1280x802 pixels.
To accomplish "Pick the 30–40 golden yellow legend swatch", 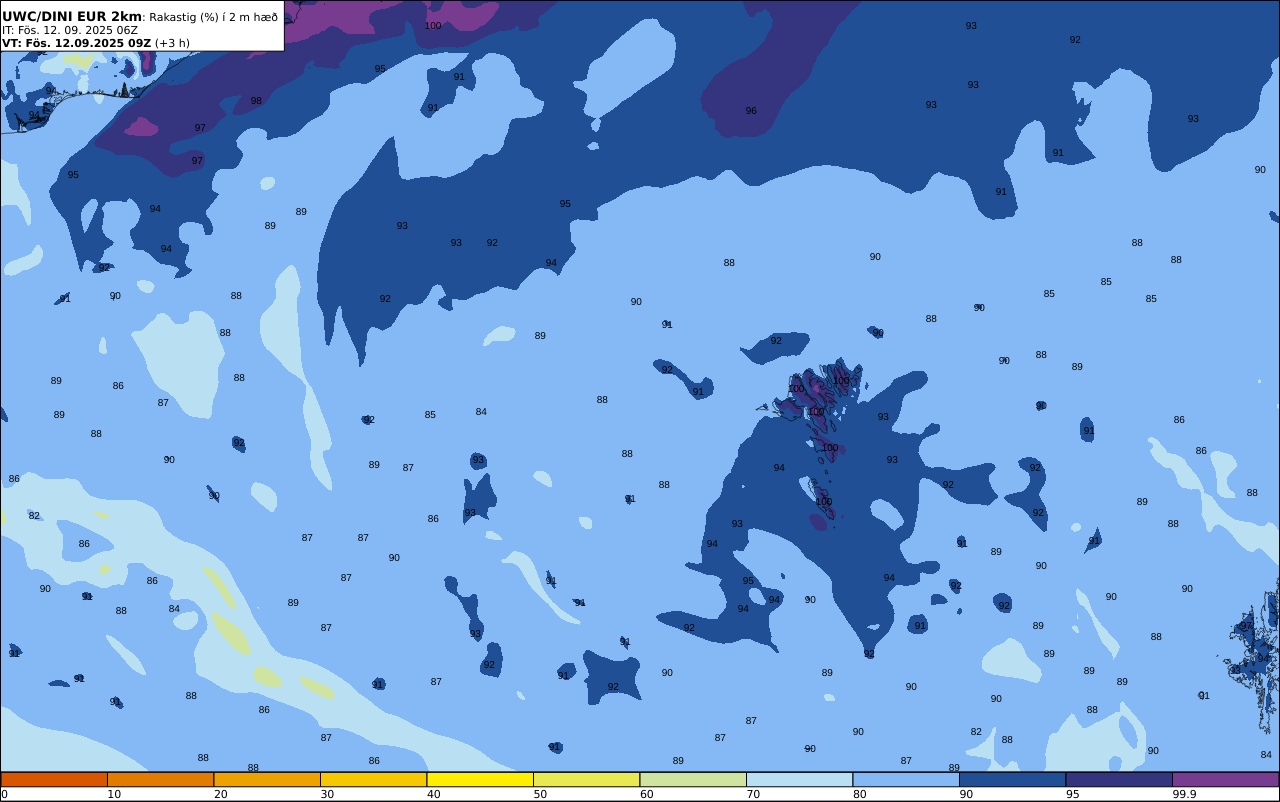I will point(373,779).
